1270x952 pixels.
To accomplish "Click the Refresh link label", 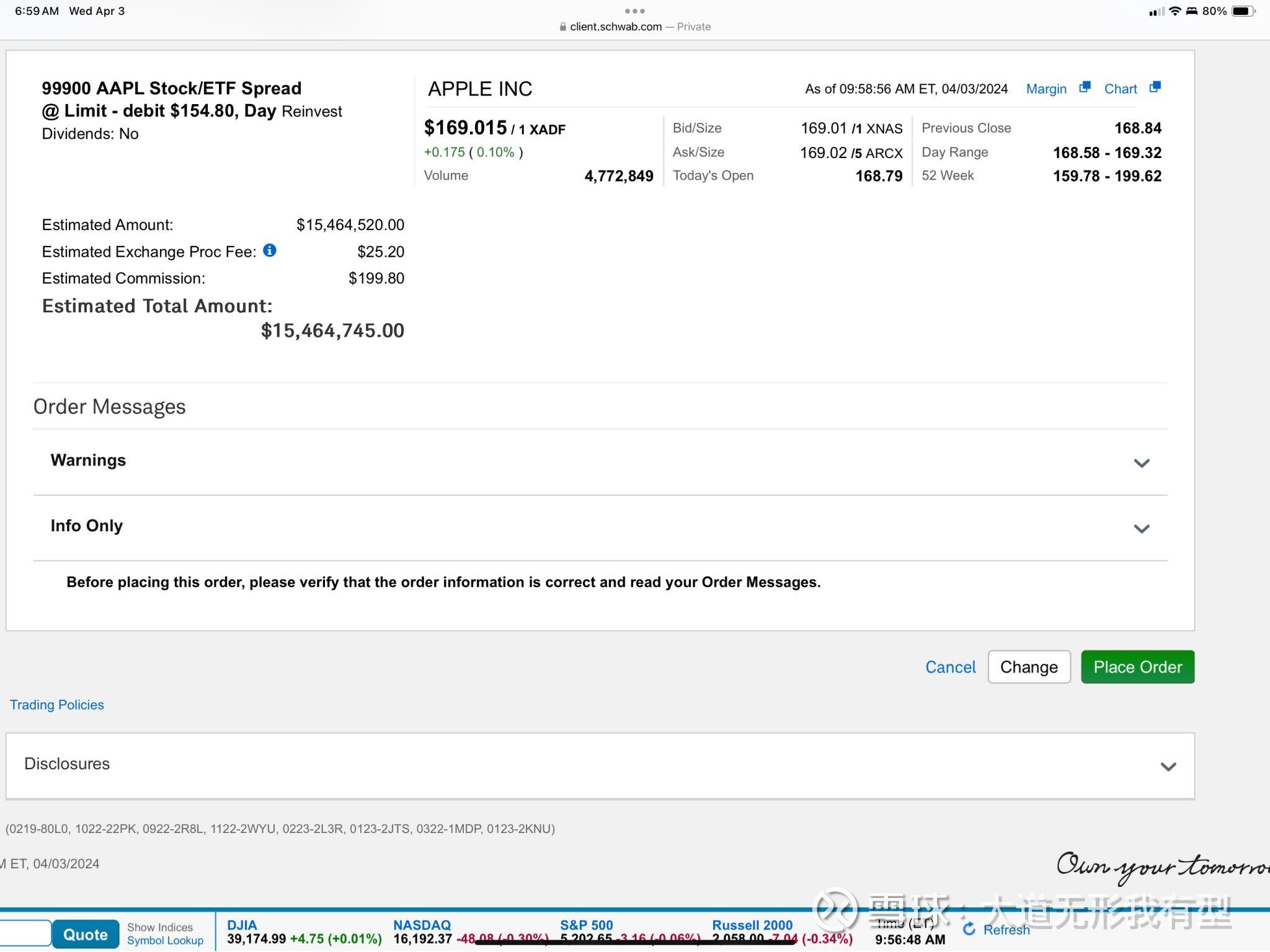I will pyautogui.click(x=1006, y=930).
